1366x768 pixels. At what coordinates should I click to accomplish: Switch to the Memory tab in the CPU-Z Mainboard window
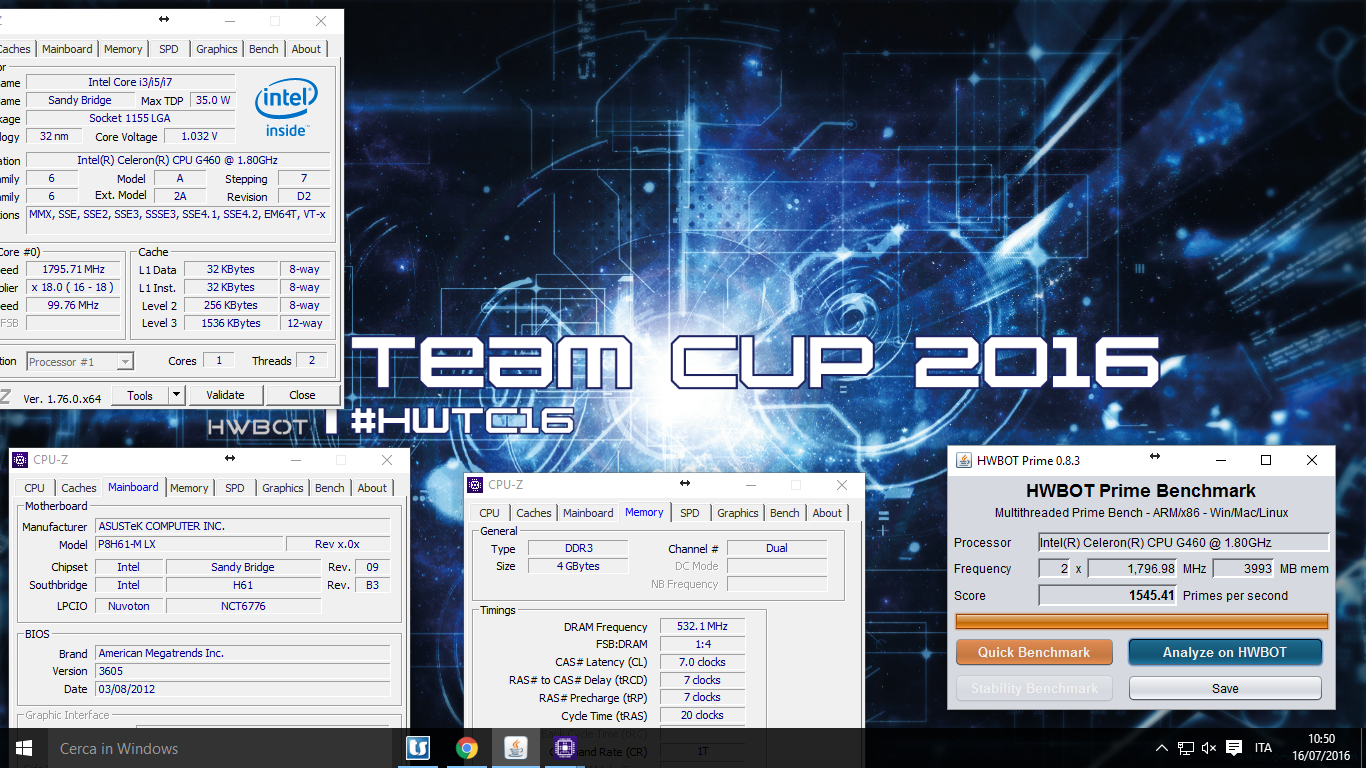189,488
